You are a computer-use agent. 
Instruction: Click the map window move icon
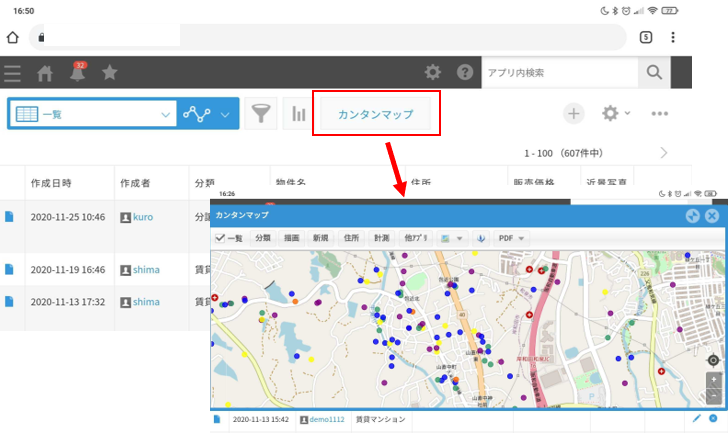(692, 216)
